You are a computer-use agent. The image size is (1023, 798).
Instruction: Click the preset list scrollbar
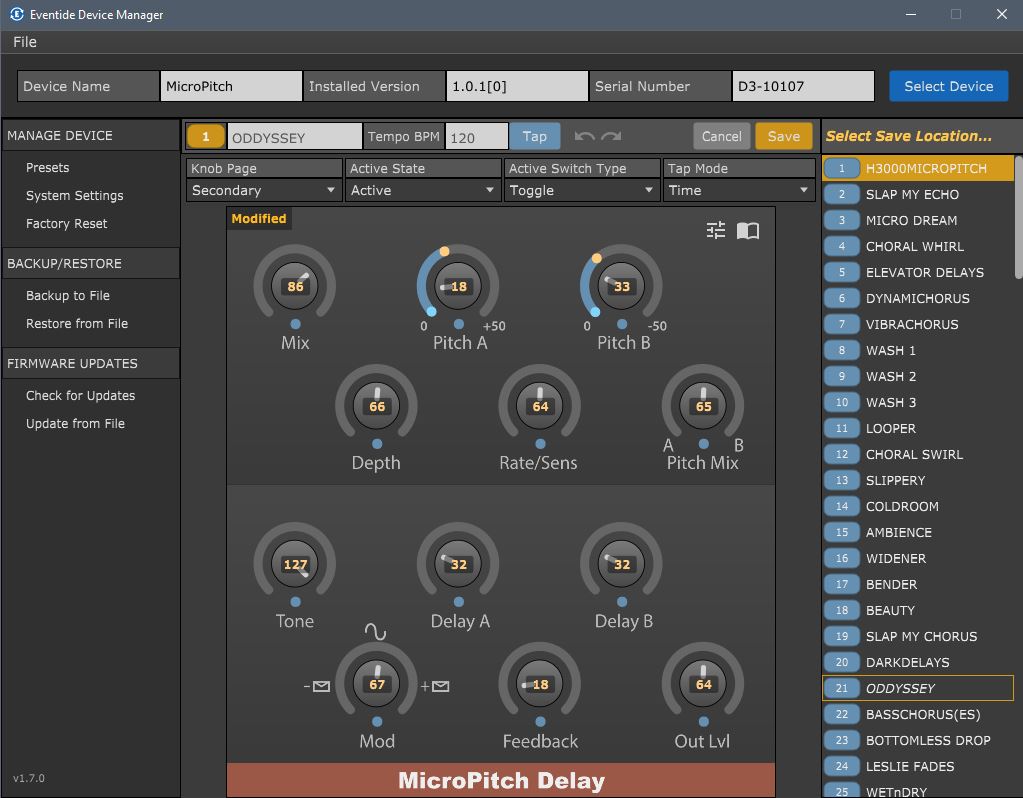[1018, 217]
